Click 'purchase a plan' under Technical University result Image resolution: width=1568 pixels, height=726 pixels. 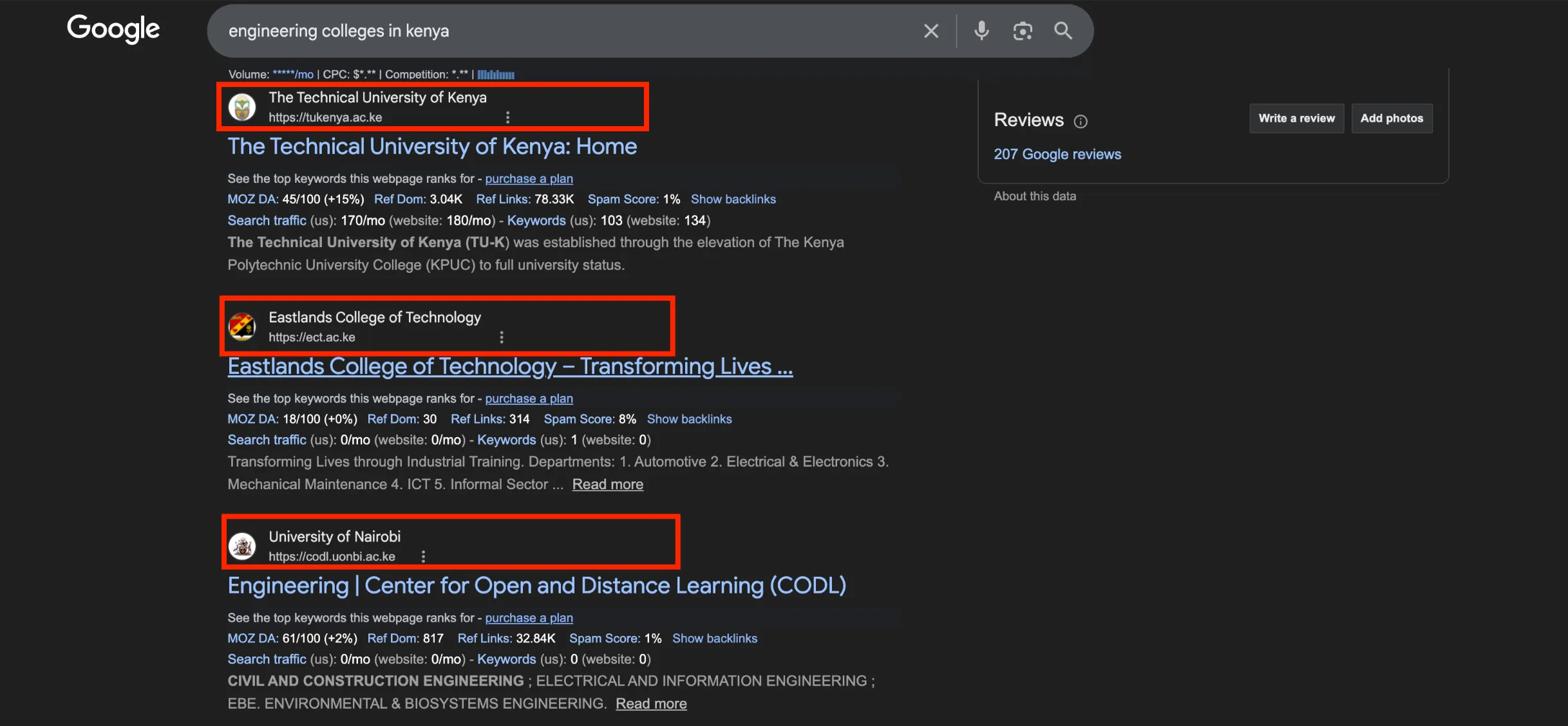[x=529, y=179]
